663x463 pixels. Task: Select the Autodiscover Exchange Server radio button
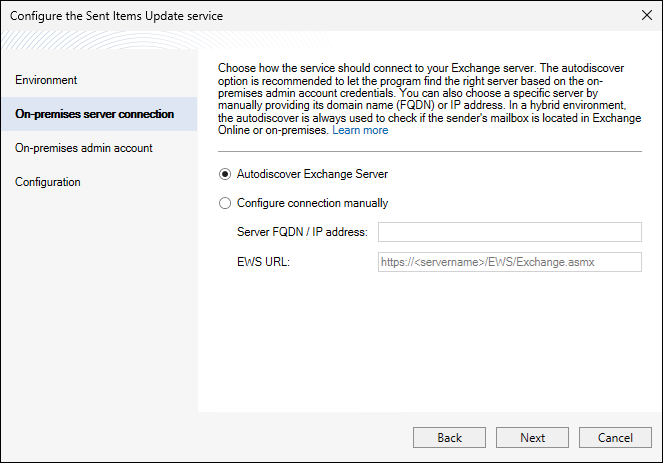coord(224,174)
